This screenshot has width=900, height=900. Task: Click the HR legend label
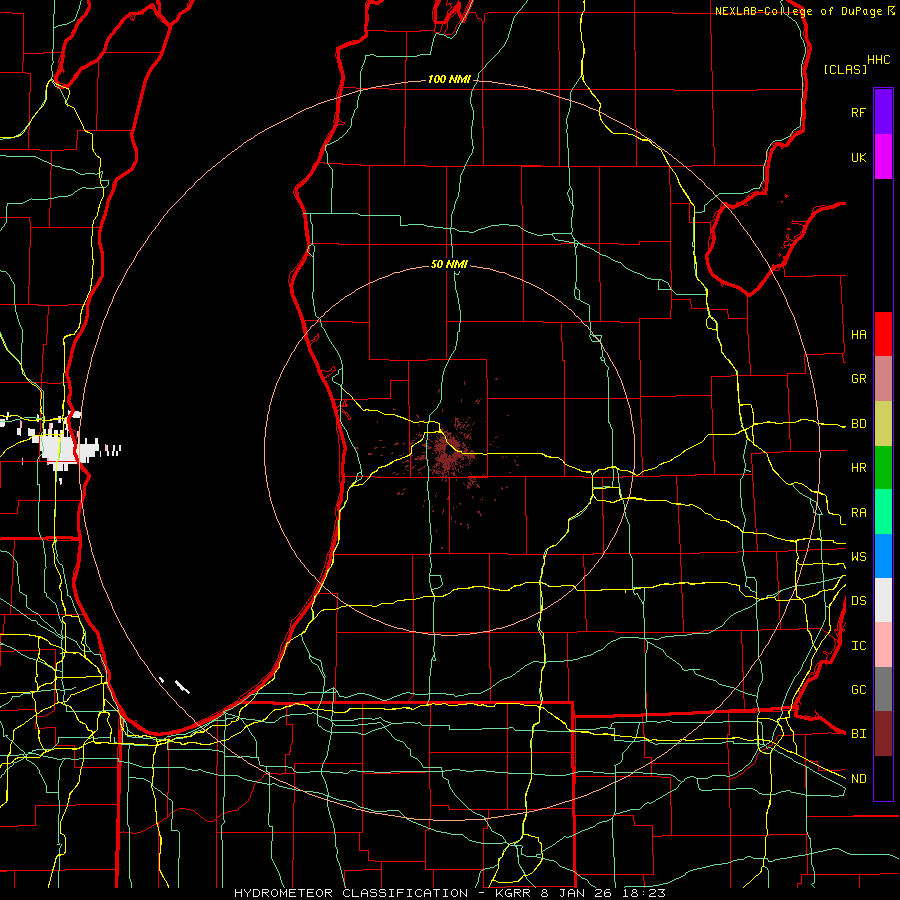tap(858, 468)
